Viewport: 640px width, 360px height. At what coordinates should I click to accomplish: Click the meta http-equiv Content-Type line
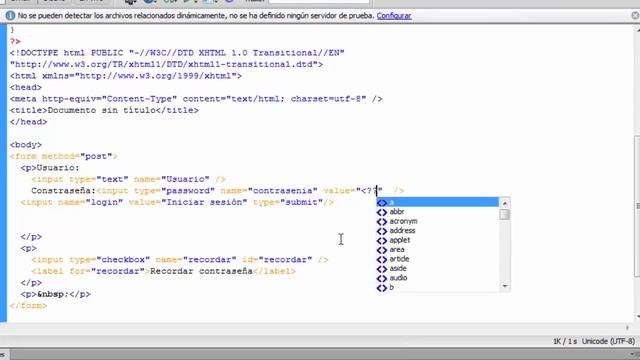196,99
